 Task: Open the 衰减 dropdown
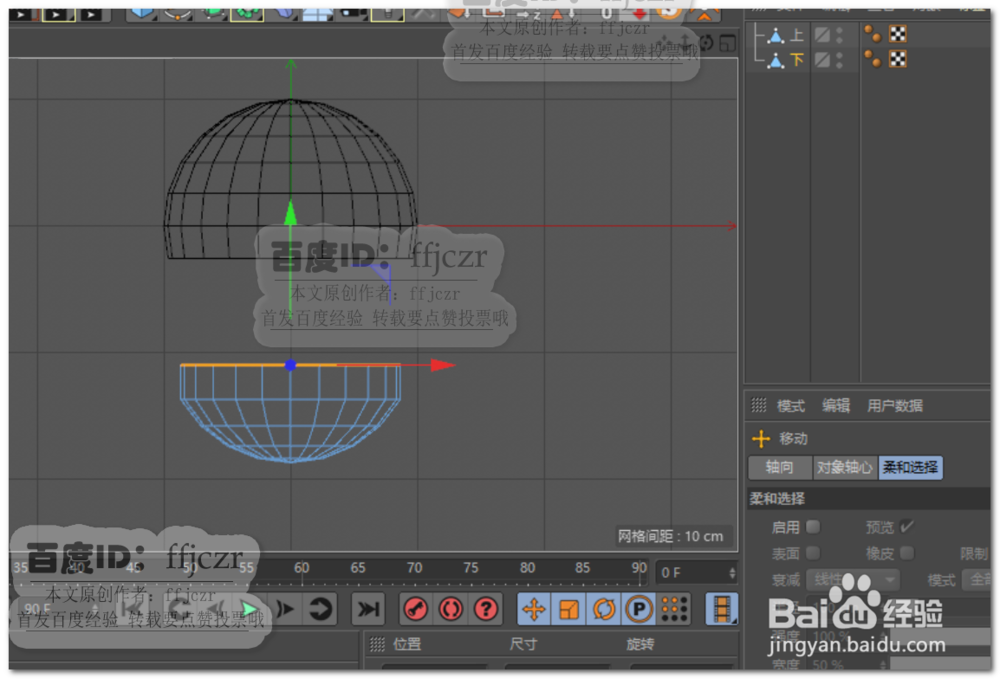853,580
